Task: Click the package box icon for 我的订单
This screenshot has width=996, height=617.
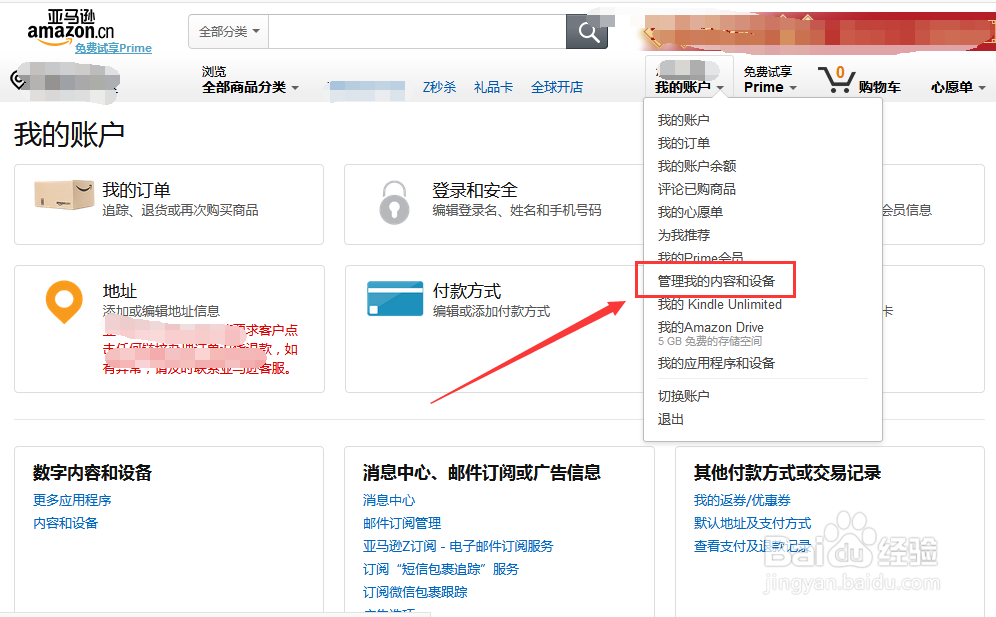Action: [64, 194]
